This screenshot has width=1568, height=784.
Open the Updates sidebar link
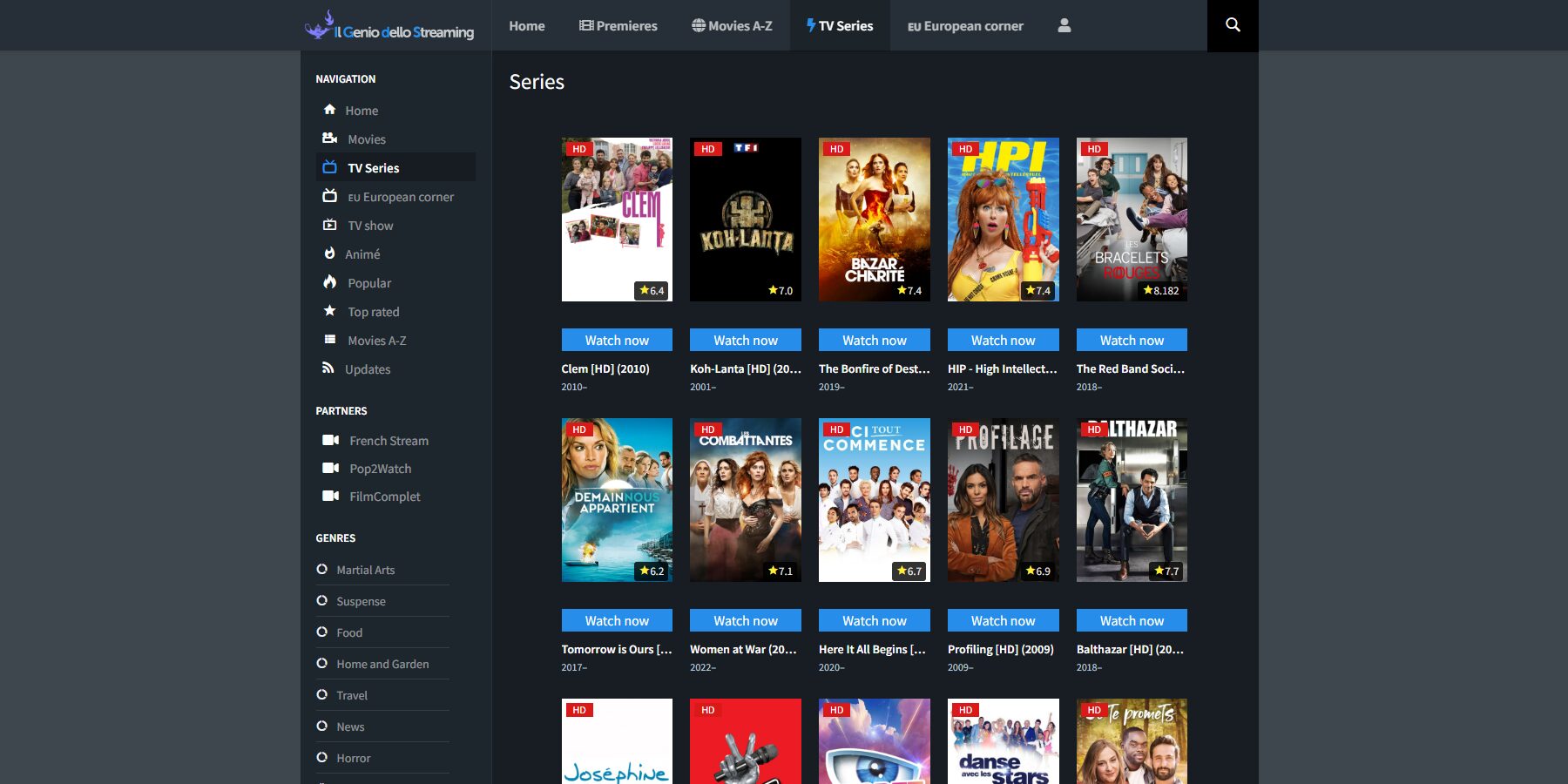point(368,369)
